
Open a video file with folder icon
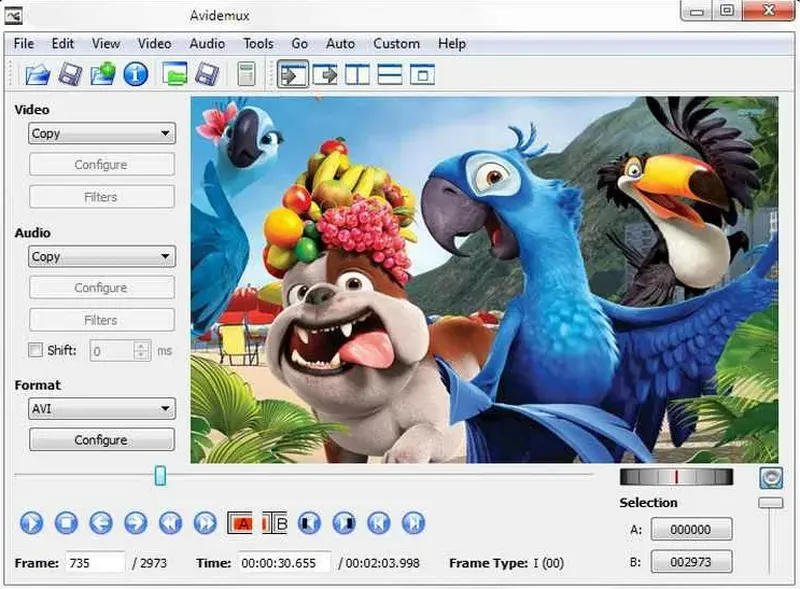click(x=37, y=75)
